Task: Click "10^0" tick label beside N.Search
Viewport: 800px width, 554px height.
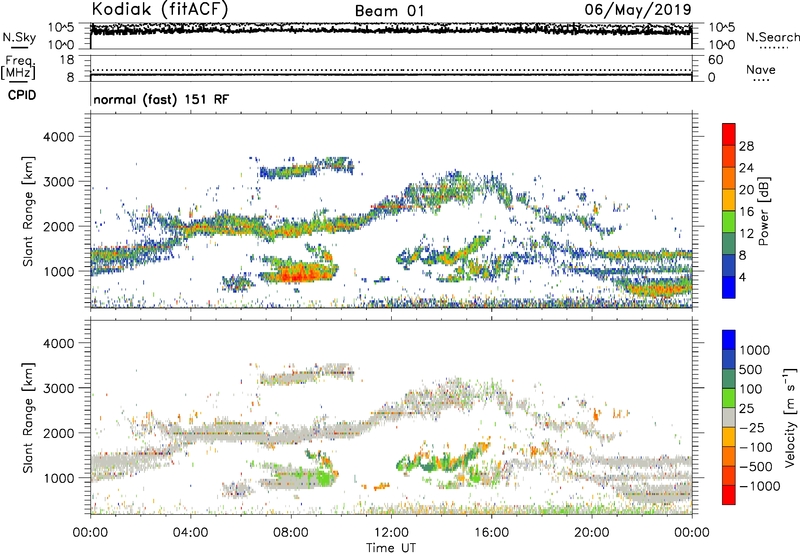Action: (x=721, y=45)
